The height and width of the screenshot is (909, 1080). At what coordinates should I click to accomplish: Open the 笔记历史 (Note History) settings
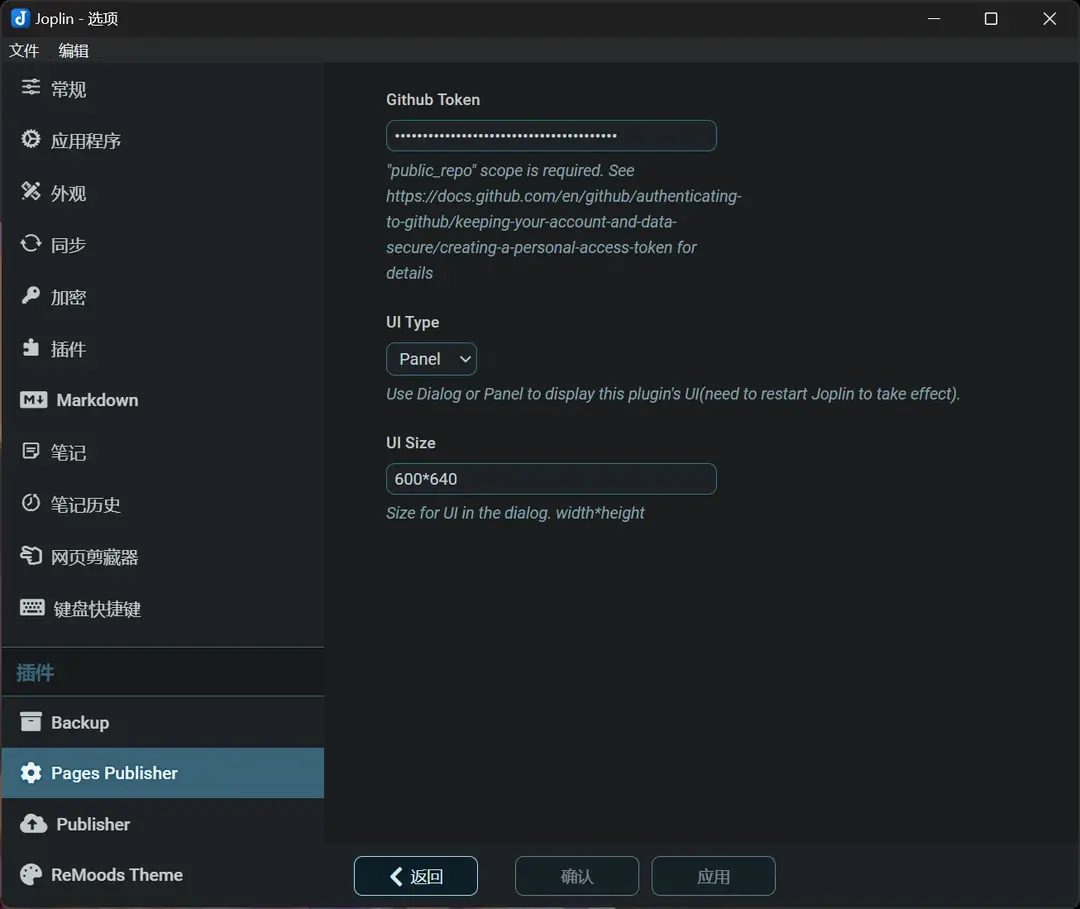point(86,504)
